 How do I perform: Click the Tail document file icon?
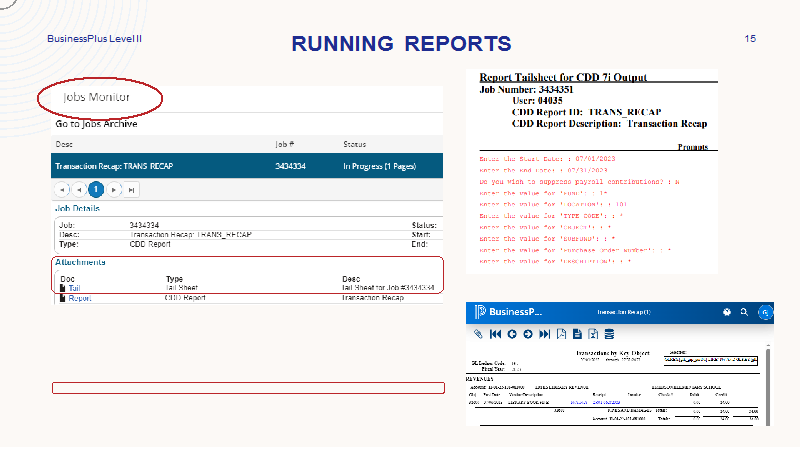pos(63,288)
